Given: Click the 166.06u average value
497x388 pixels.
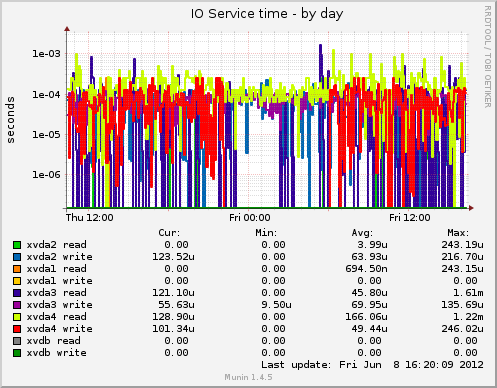Looking at the screenshot, I should (x=366, y=317).
